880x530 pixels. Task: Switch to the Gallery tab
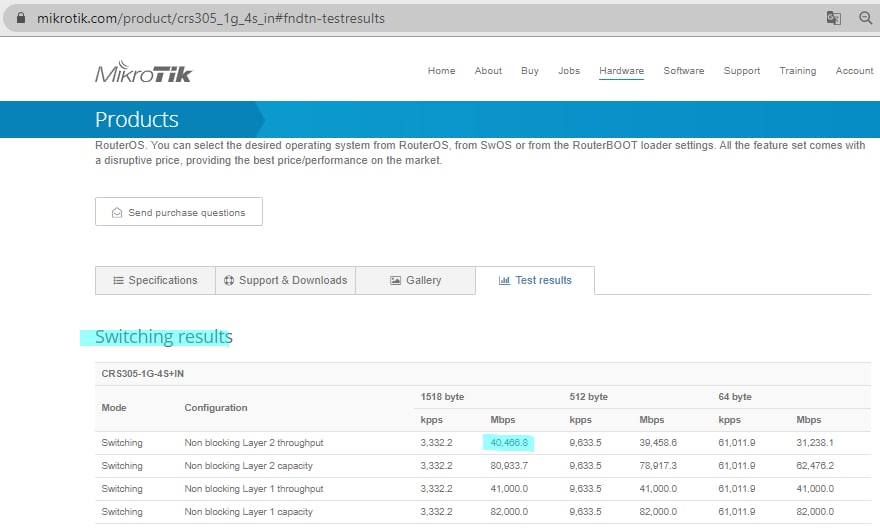point(415,280)
